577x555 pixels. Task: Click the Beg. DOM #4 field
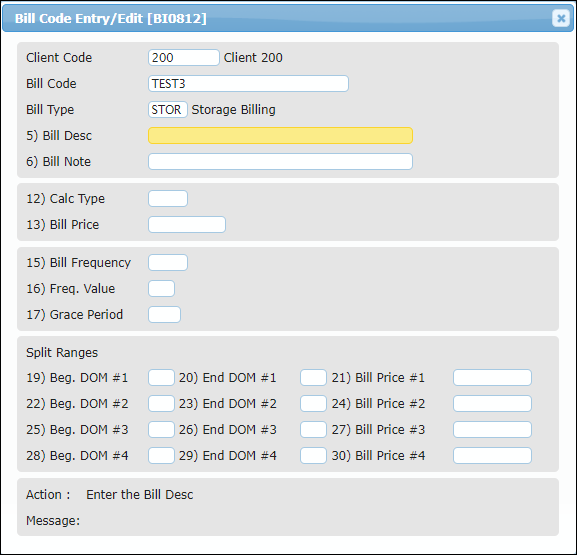pyautogui.click(x=161, y=456)
